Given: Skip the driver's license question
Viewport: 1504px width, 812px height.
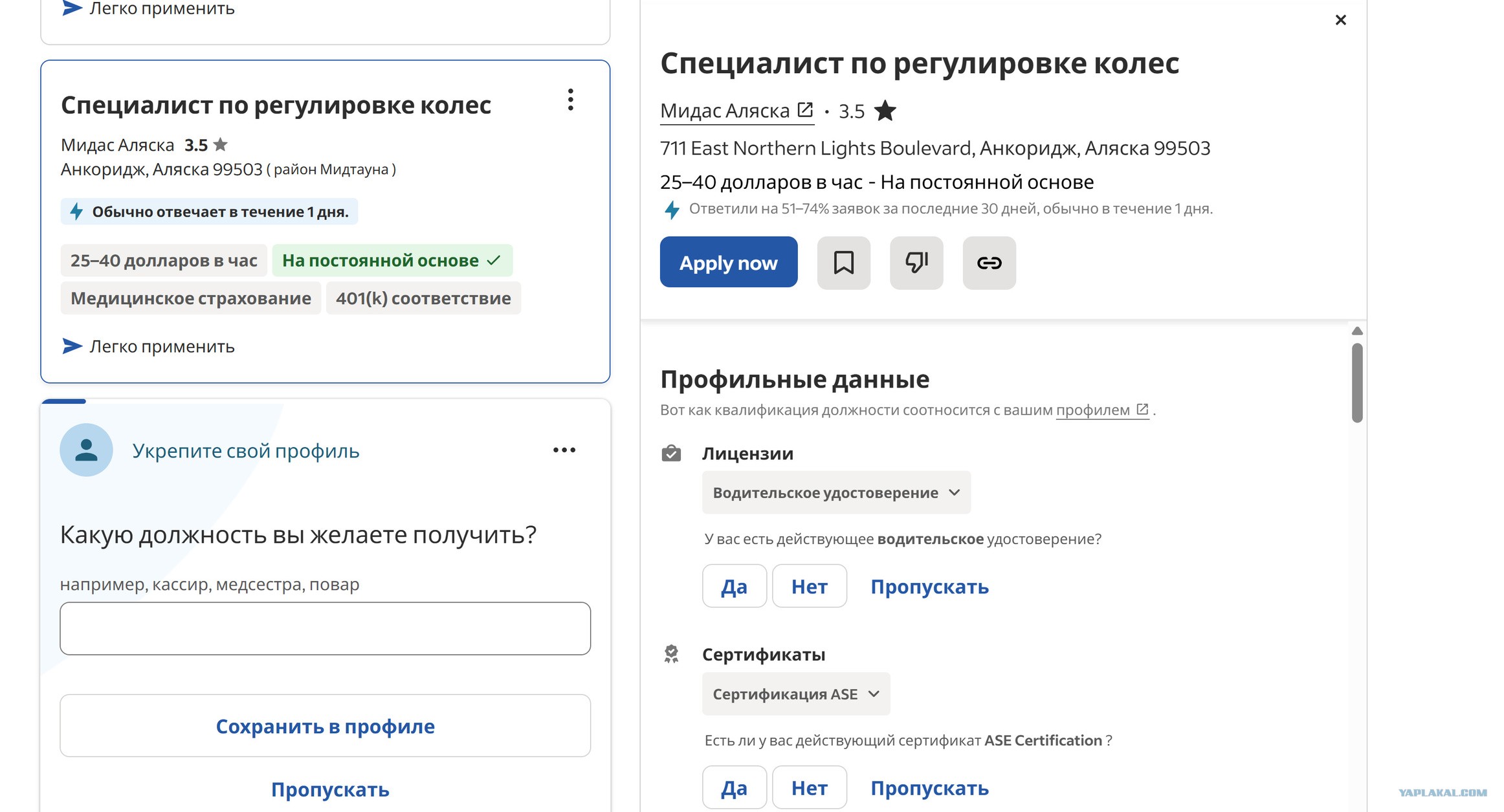Looking at the screenshot, I should 929,586.
